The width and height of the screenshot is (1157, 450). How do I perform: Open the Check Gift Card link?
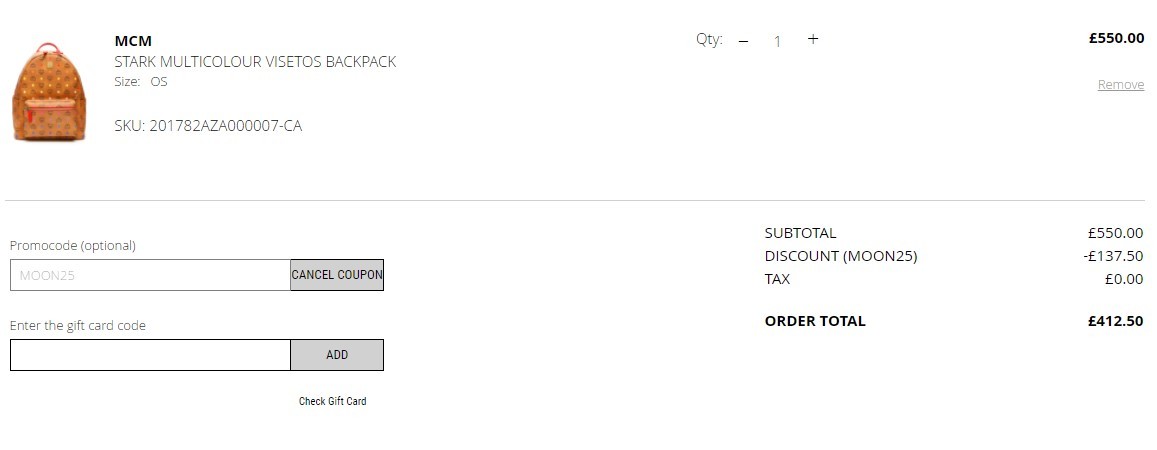(x=333, y=401)
